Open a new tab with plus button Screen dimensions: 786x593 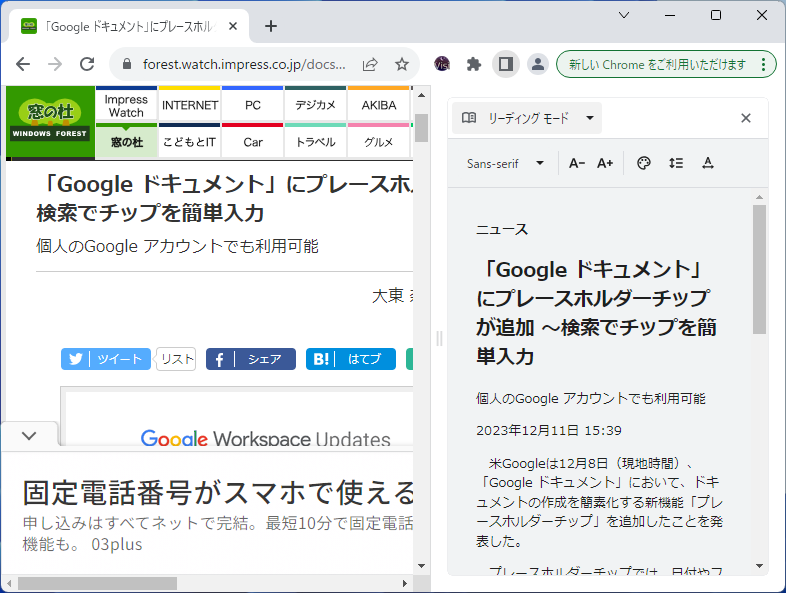[x=271, y=26]
